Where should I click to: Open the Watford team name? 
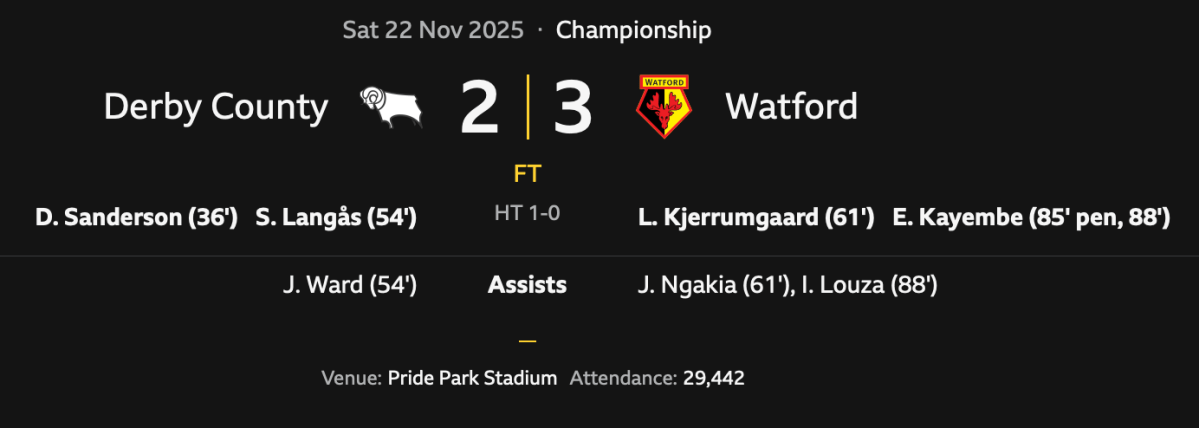point(791,107)
